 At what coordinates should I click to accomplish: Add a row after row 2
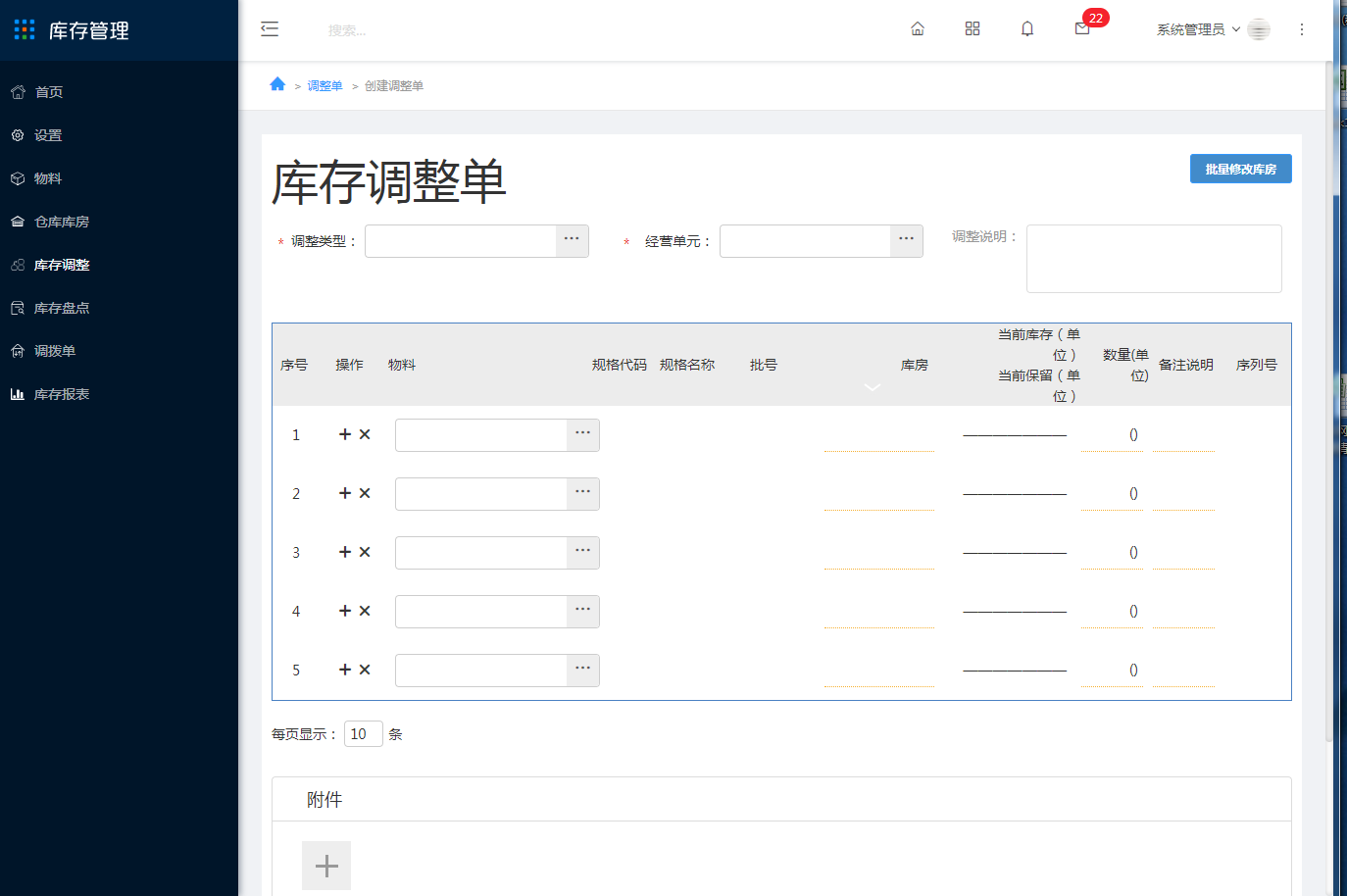(345, 493)
